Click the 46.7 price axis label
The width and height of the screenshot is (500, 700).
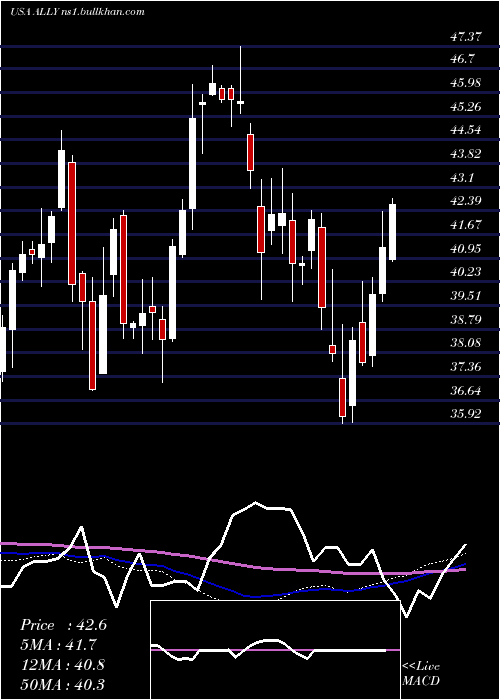click(x=462, y=59)
